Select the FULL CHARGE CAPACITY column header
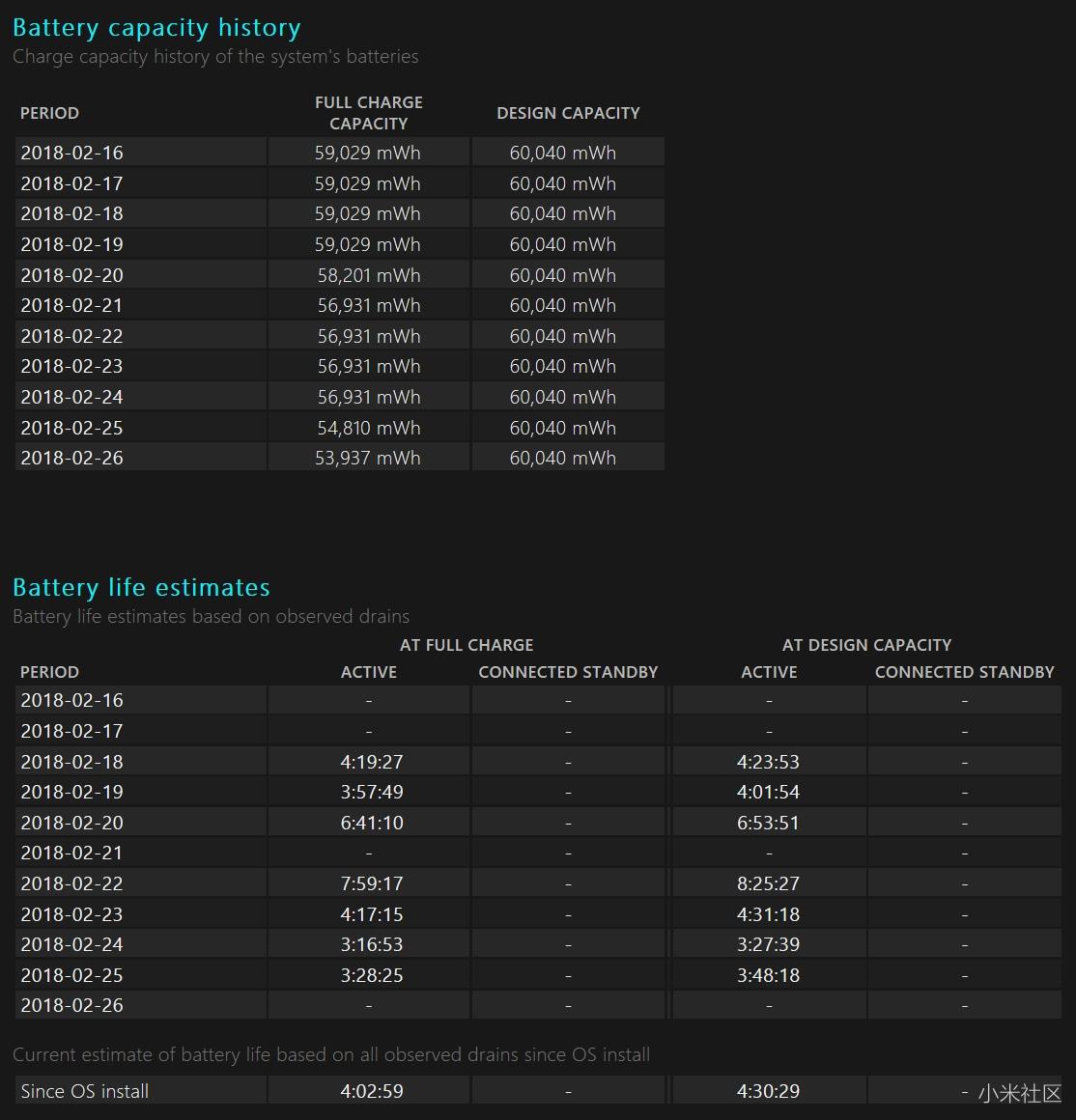This screenshot has width=1076, height=1120. (368, 113)
